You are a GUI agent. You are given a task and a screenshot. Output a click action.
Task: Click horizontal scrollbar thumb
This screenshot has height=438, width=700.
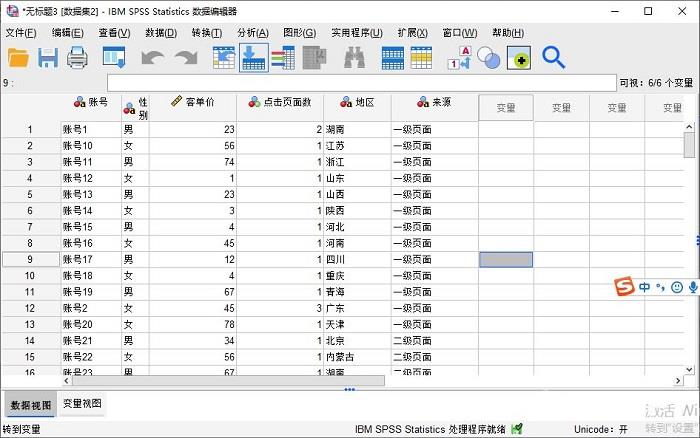tap(228, 381)
